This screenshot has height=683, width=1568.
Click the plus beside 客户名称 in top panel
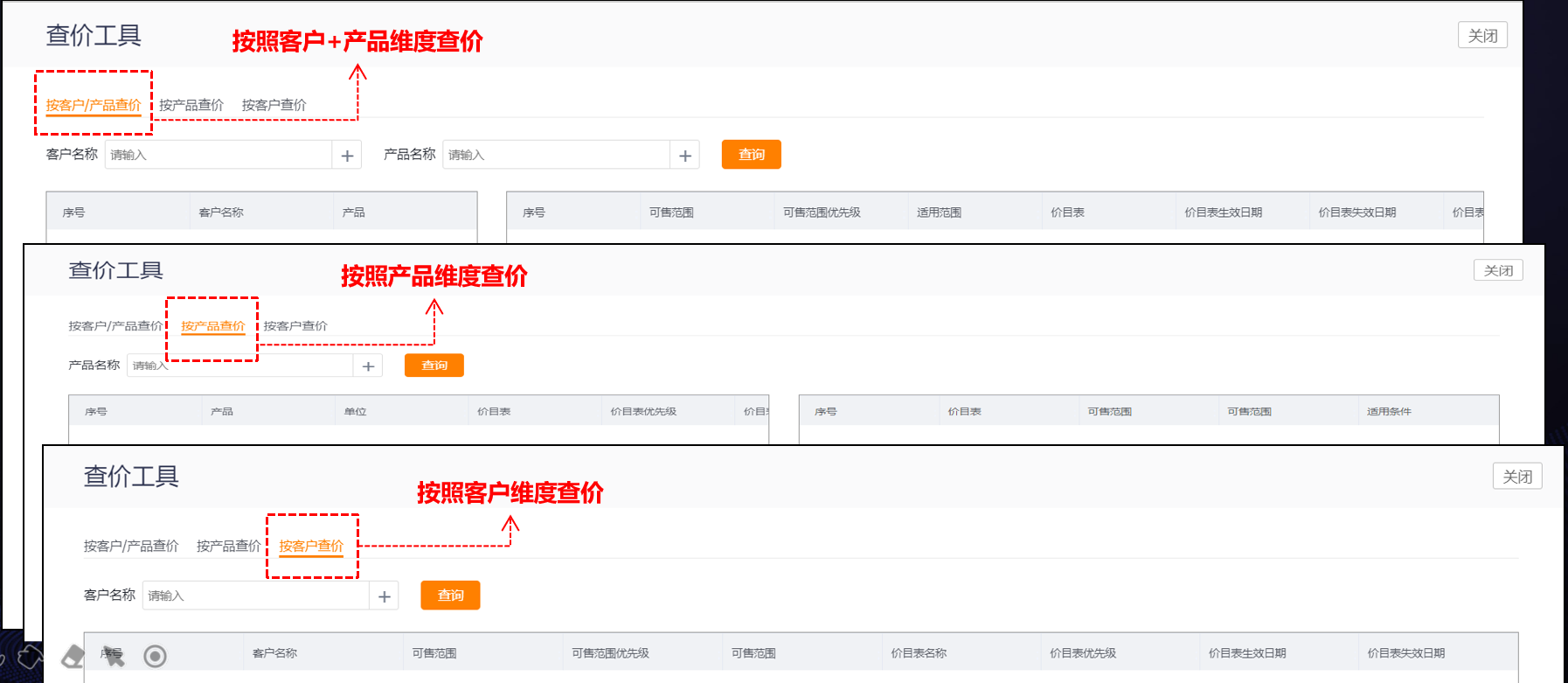coord(347,156)
